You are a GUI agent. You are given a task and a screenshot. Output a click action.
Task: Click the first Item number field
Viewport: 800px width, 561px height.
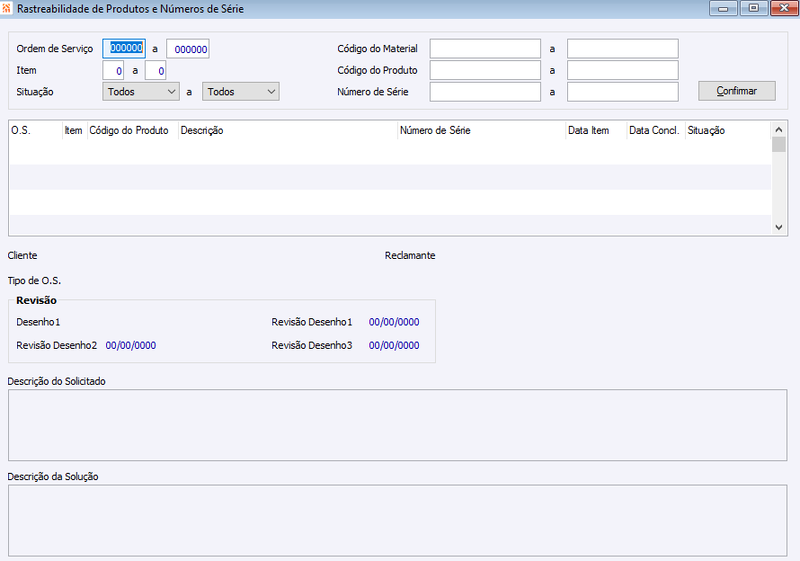point(113,70)
